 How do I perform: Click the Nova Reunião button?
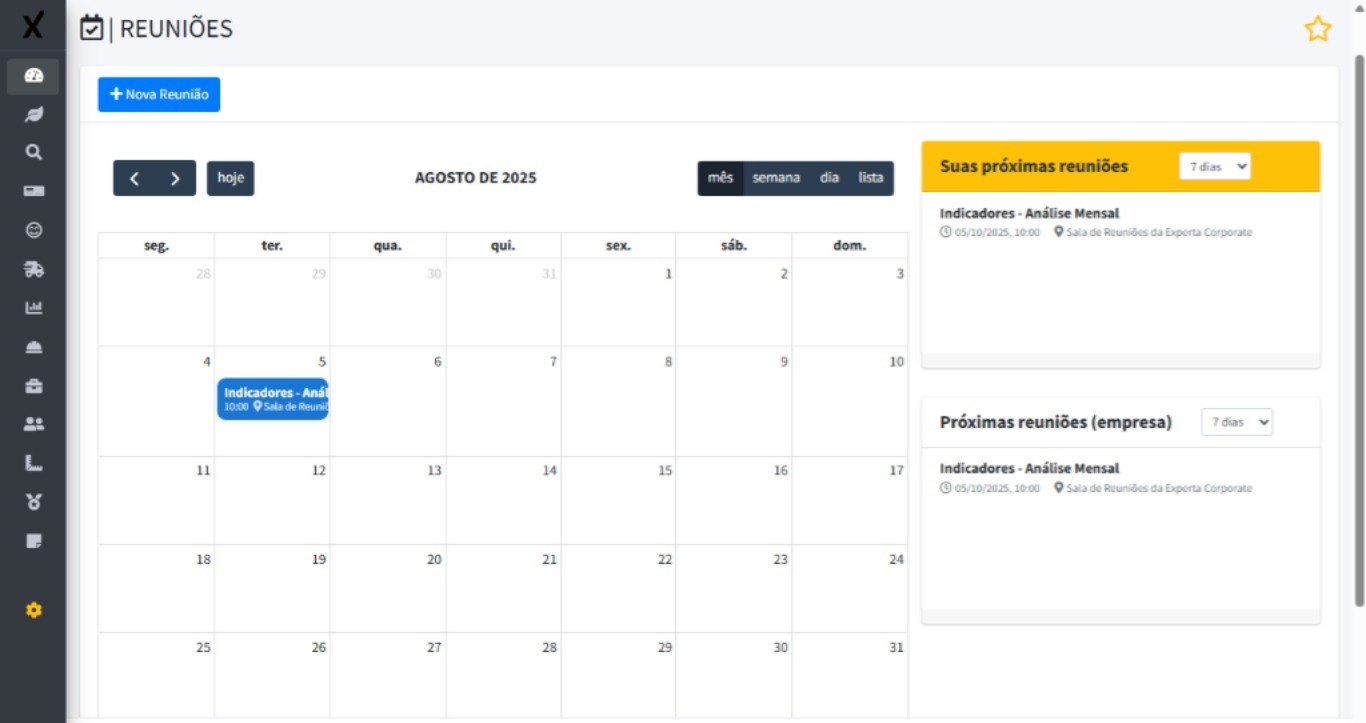point(158,94)
